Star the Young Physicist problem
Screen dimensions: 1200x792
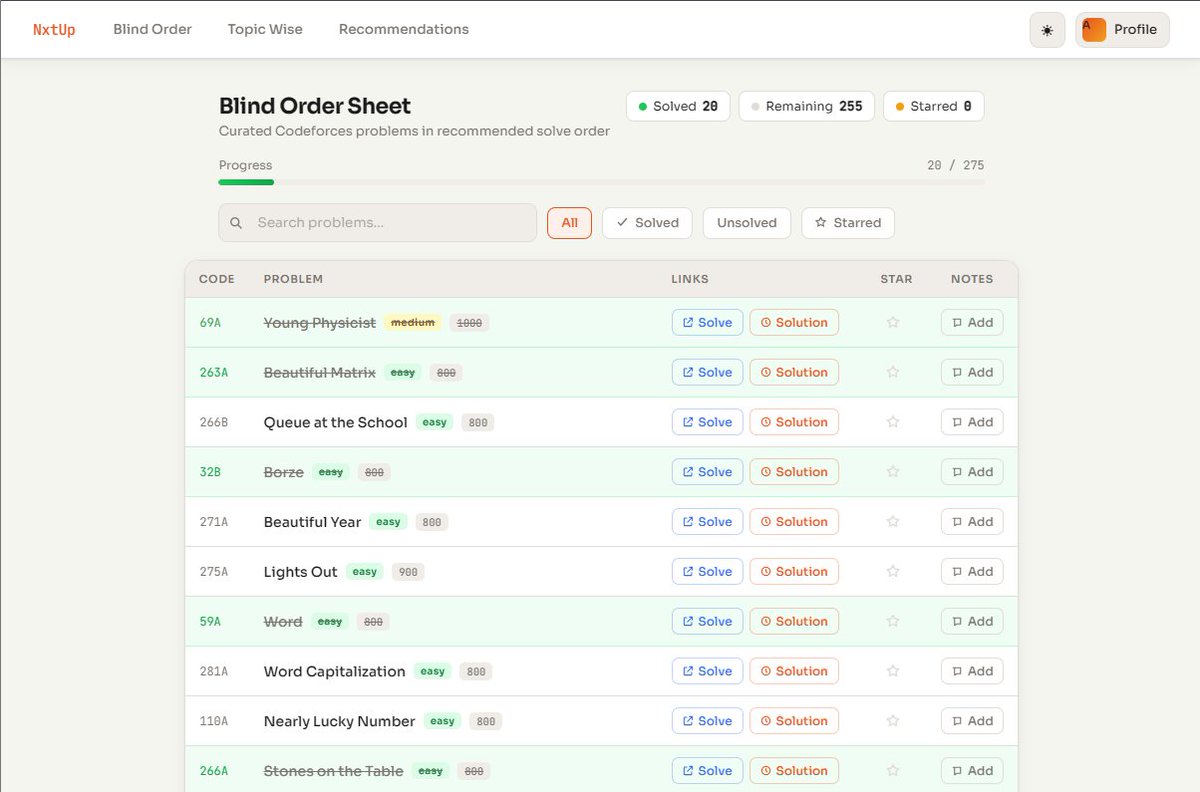point(893,322)
